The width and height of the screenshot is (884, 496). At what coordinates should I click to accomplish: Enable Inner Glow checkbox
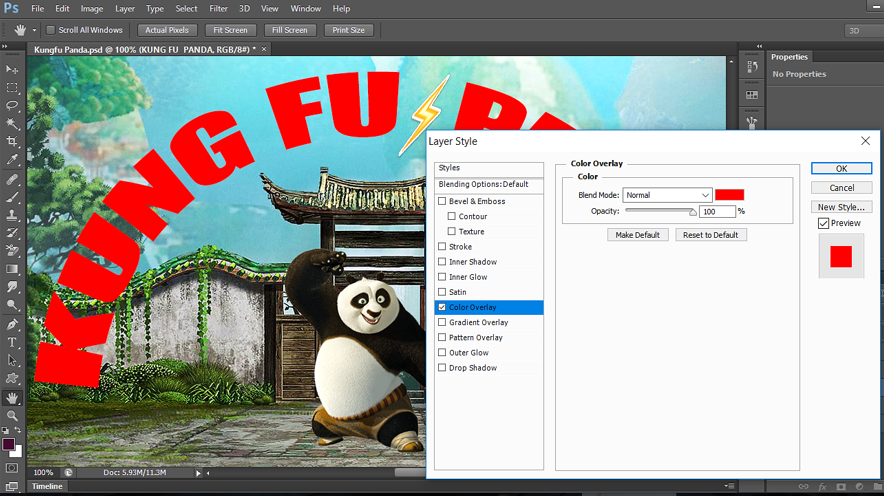click(442, 277)
